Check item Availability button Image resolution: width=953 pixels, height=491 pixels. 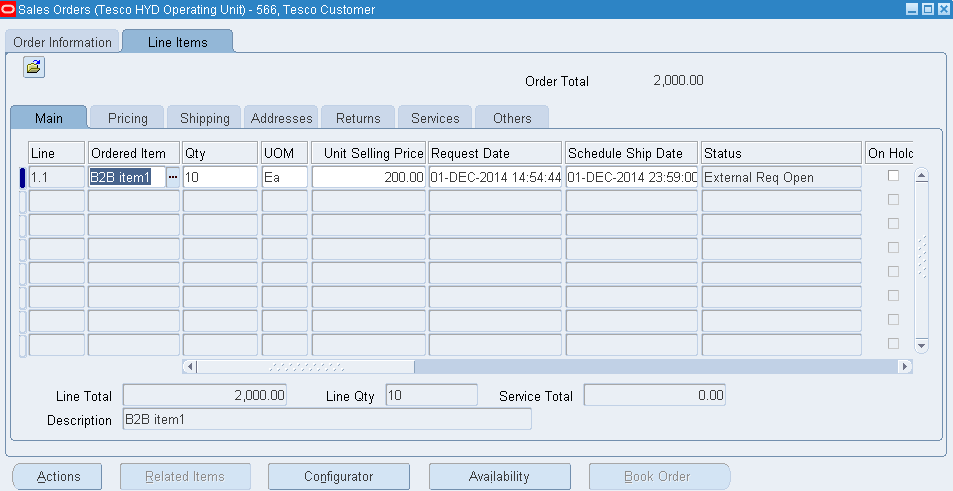[500, 476]
